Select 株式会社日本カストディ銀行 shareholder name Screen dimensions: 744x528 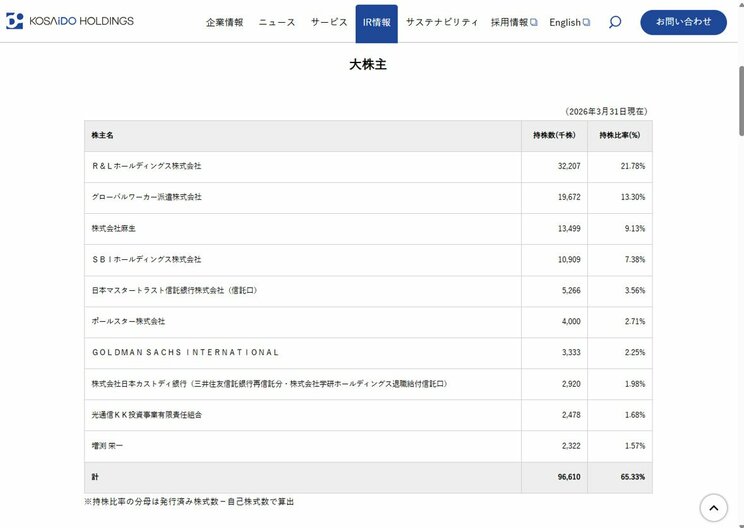coord(270,384)
